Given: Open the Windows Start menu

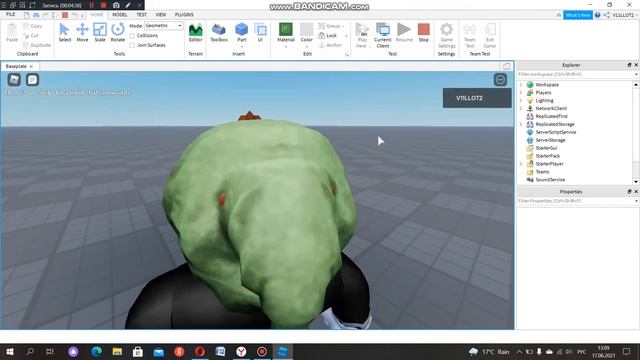Looking at the screenshot, I should point(10,351).
